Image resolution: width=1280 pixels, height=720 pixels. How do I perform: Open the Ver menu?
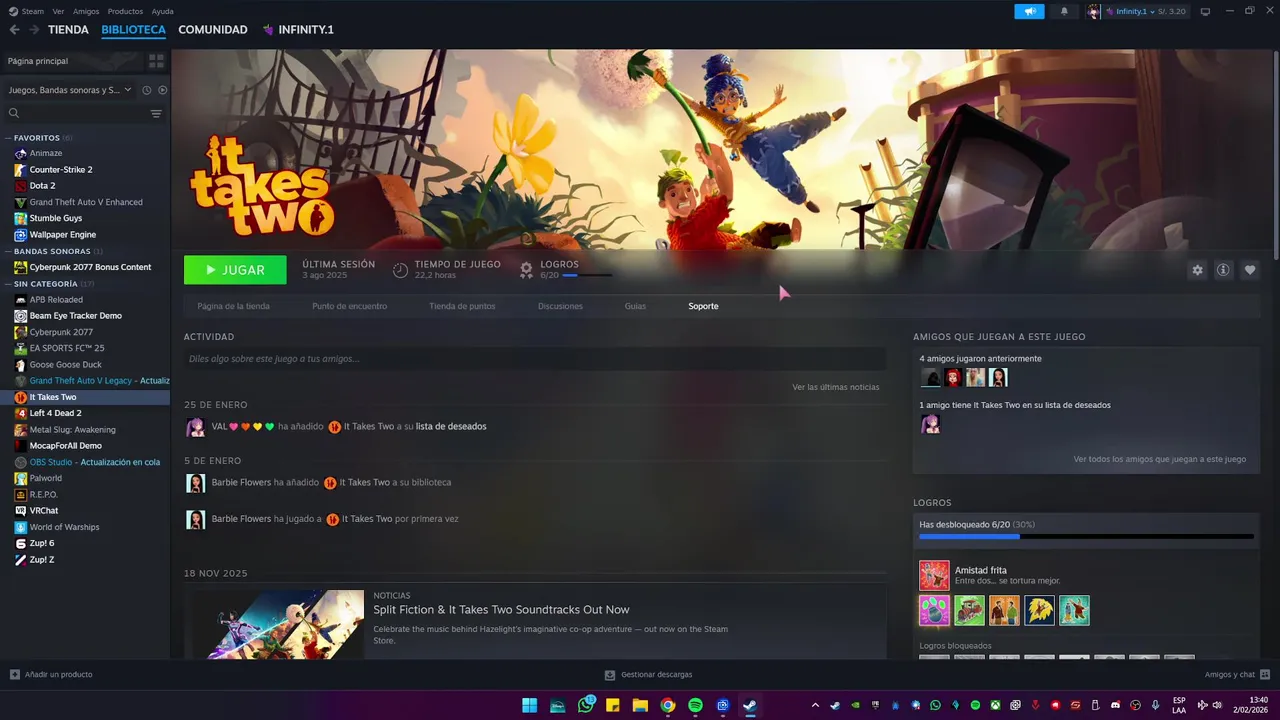coord(58,11)
